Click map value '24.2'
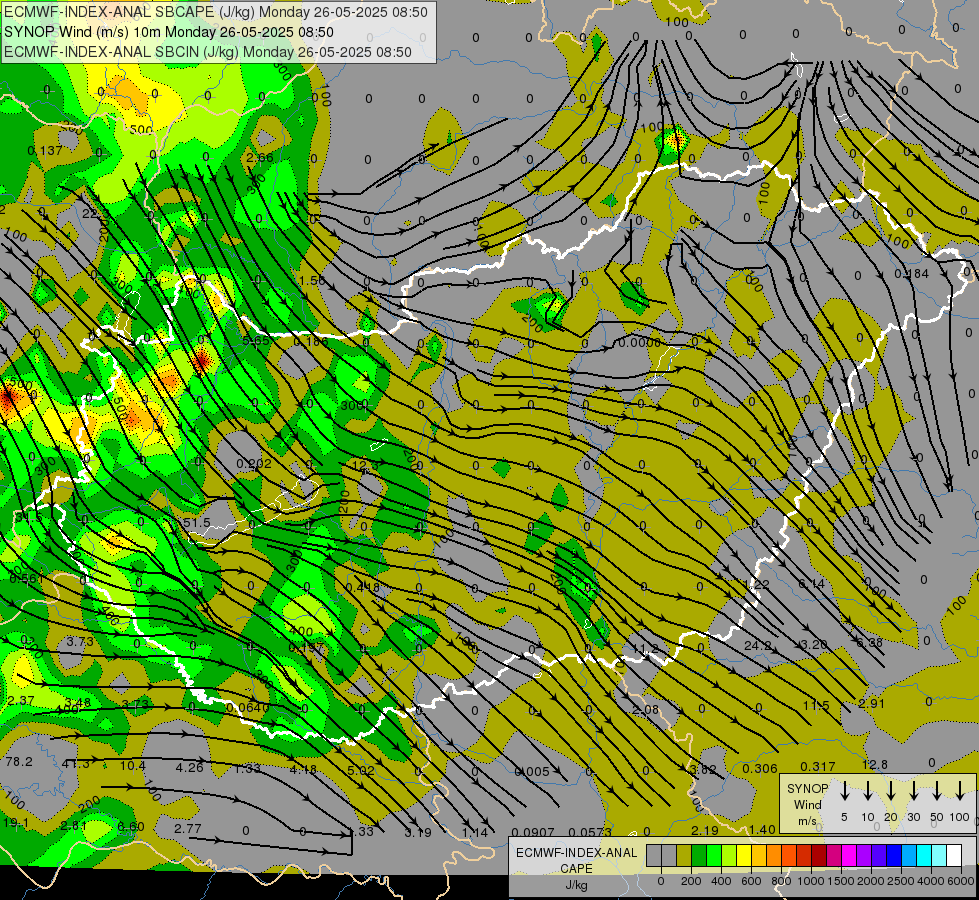The width and height of the screenshot is (979, 900). coord(757,645)
